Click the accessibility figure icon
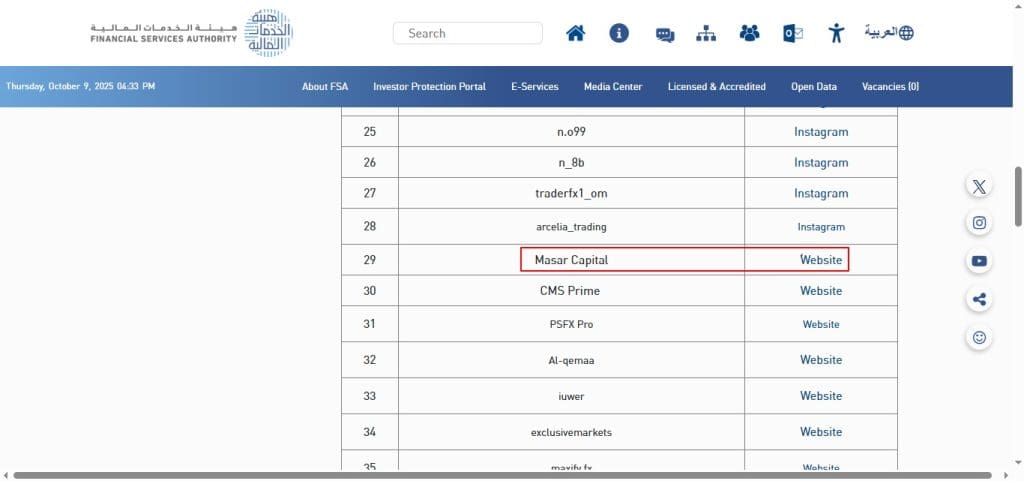 point(837,33)
